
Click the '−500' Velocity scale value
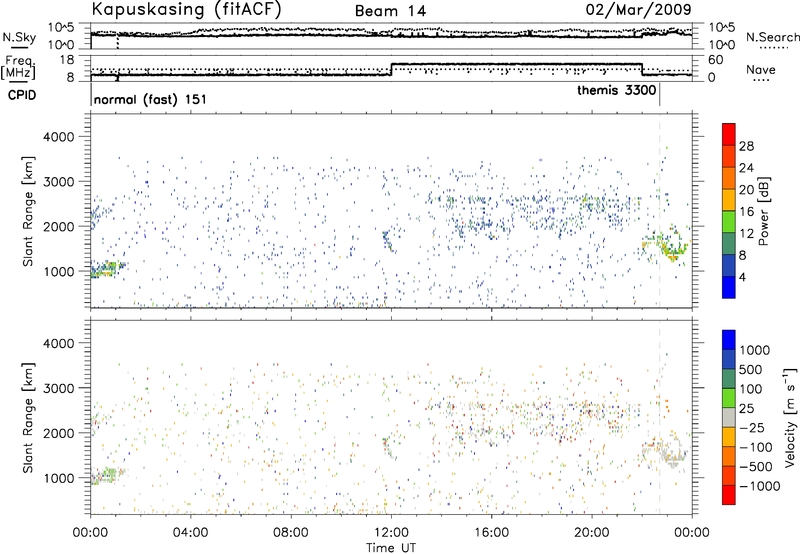(x=755, y=467)
